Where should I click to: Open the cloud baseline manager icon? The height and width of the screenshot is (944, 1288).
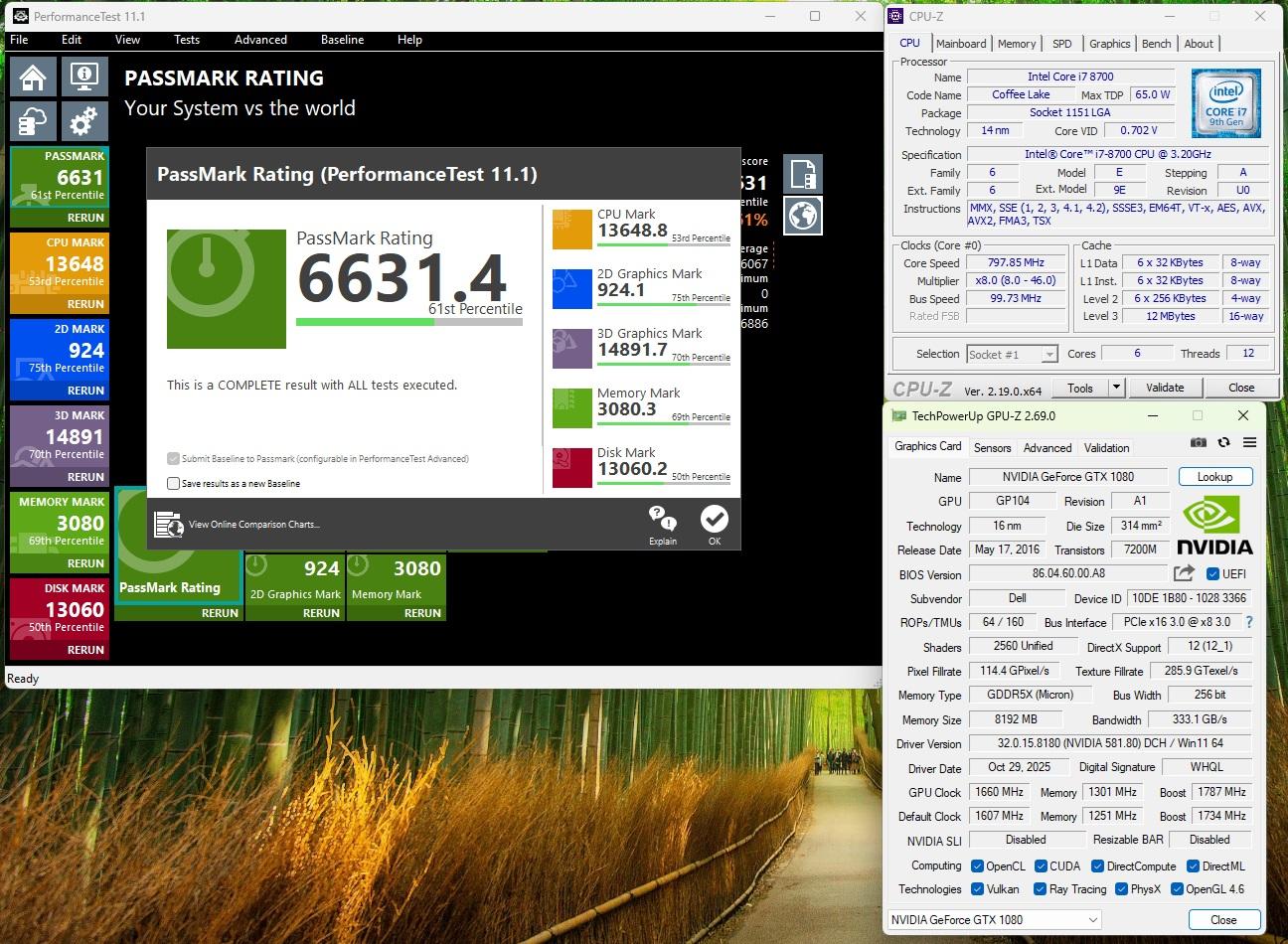click(32, 121)
